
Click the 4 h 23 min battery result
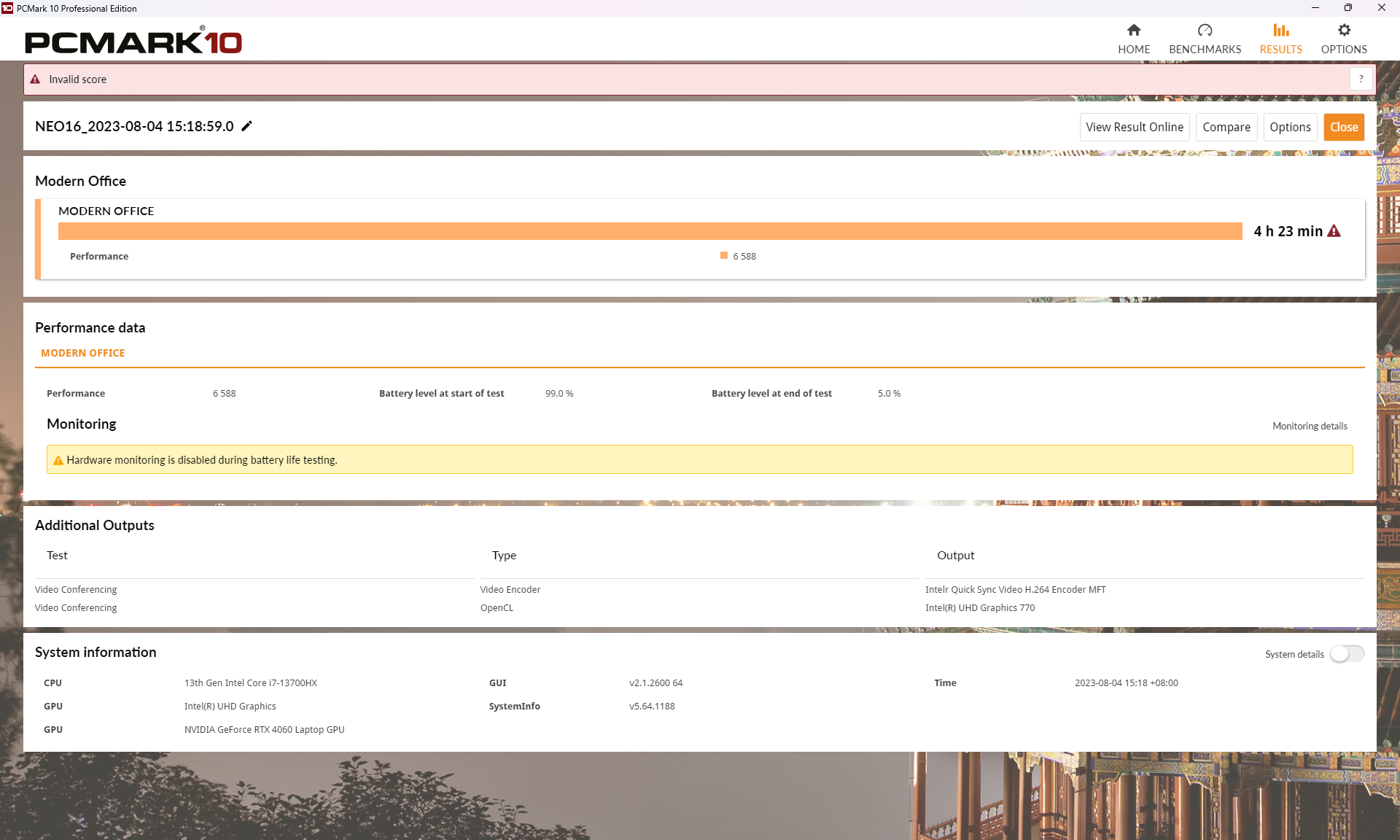(1288, 231)
